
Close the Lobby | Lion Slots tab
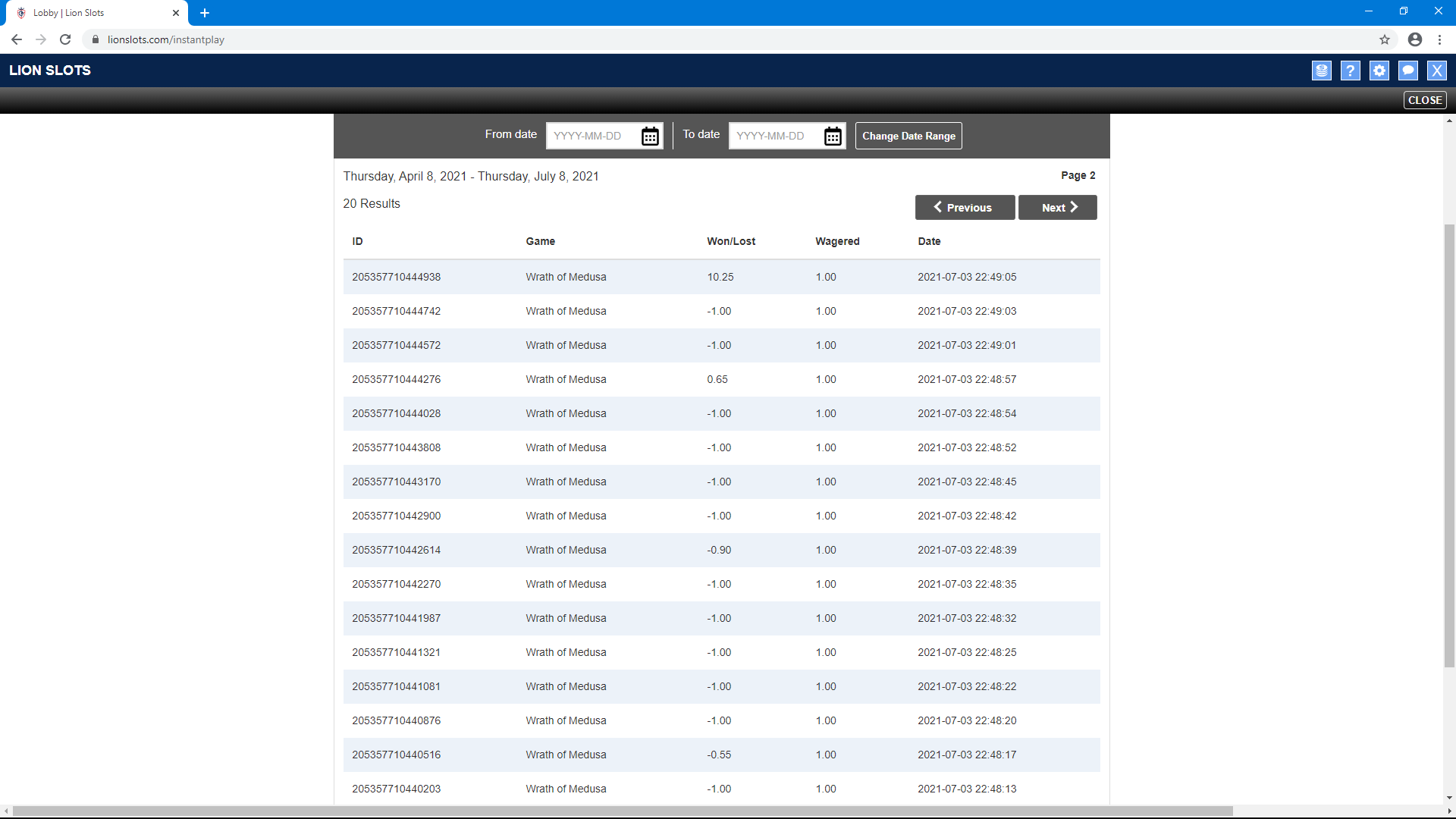point(175,13)
